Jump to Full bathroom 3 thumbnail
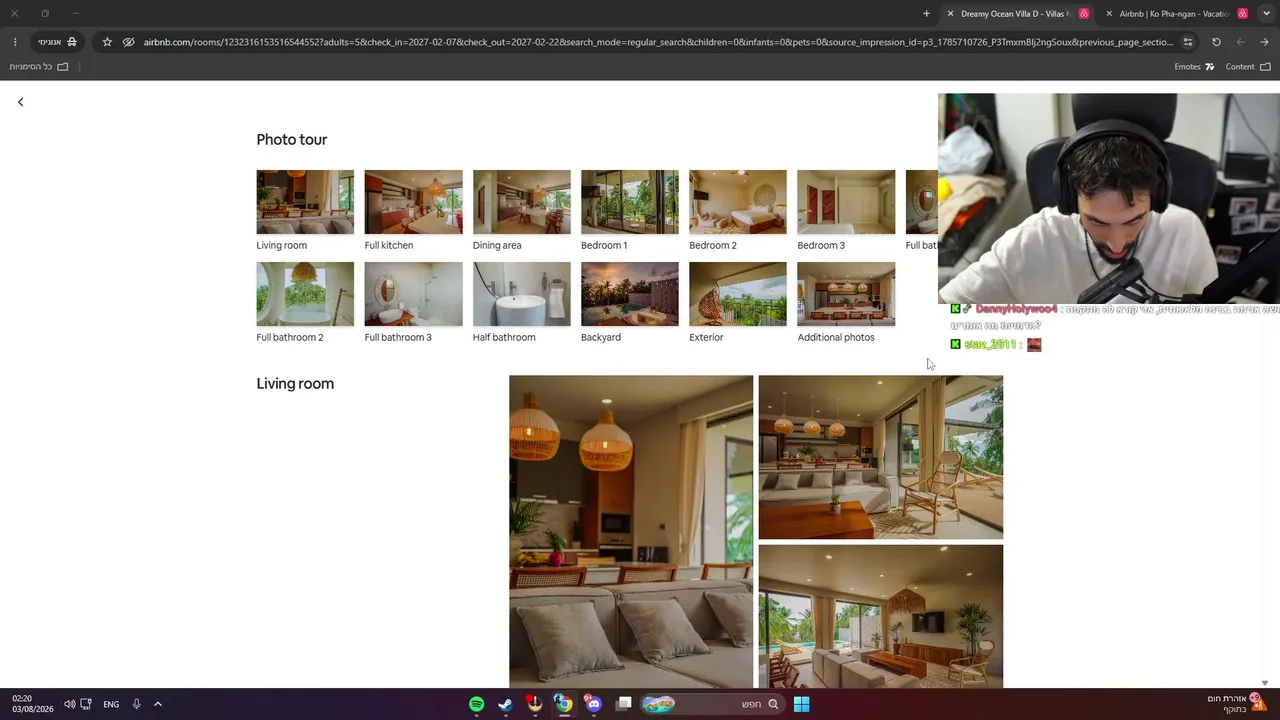The width and height of the screenshot is (1280, 720). tap(413, 294)
